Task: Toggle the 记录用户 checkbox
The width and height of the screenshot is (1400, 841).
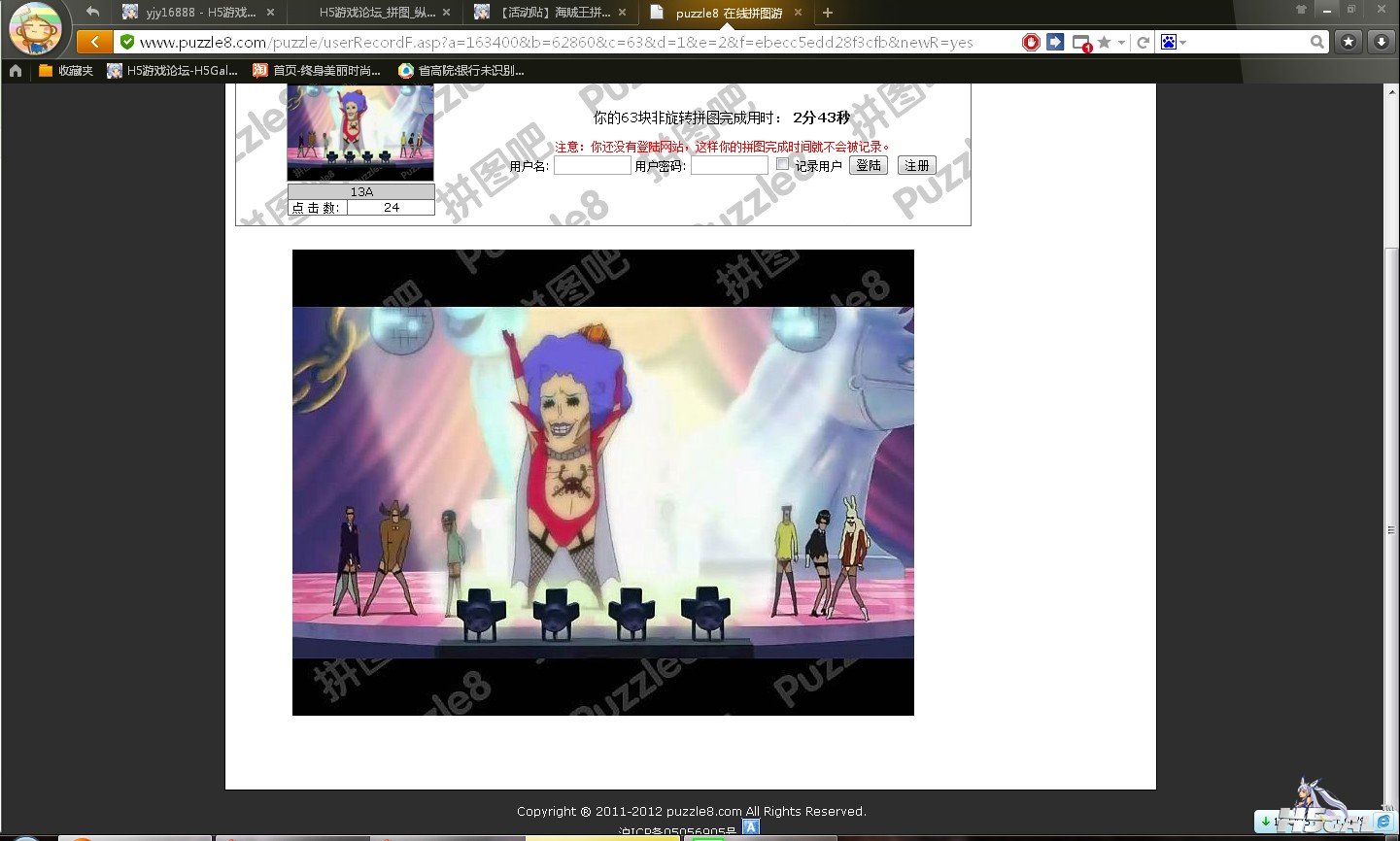Action: (x=782, y=164)
